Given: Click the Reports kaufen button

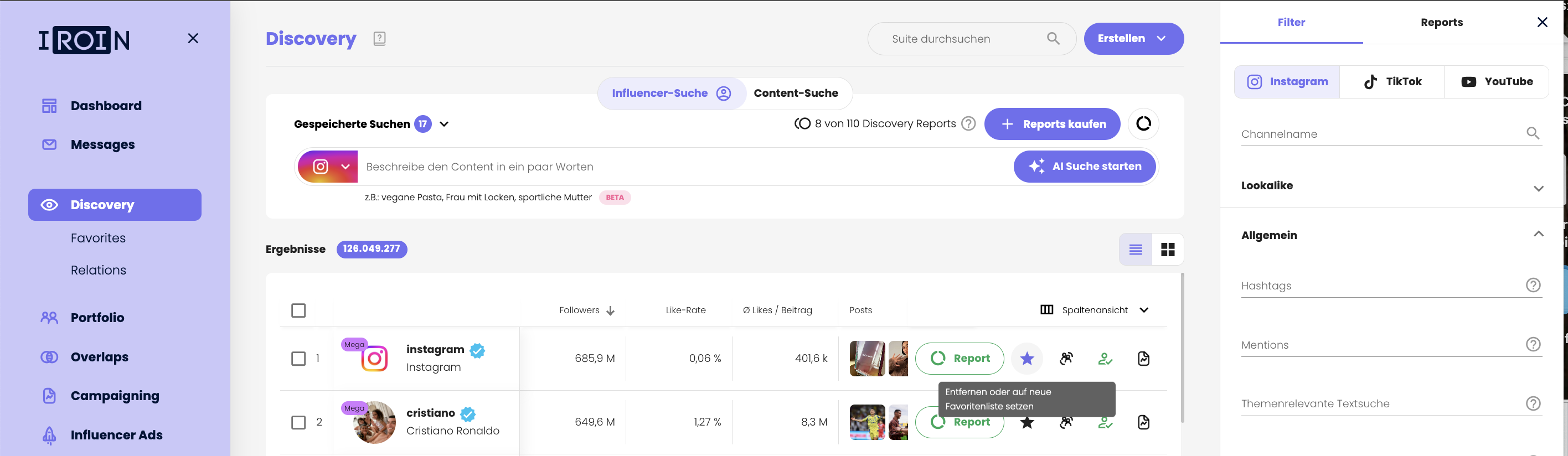Looking at the screenshot, I should 1052,124.
